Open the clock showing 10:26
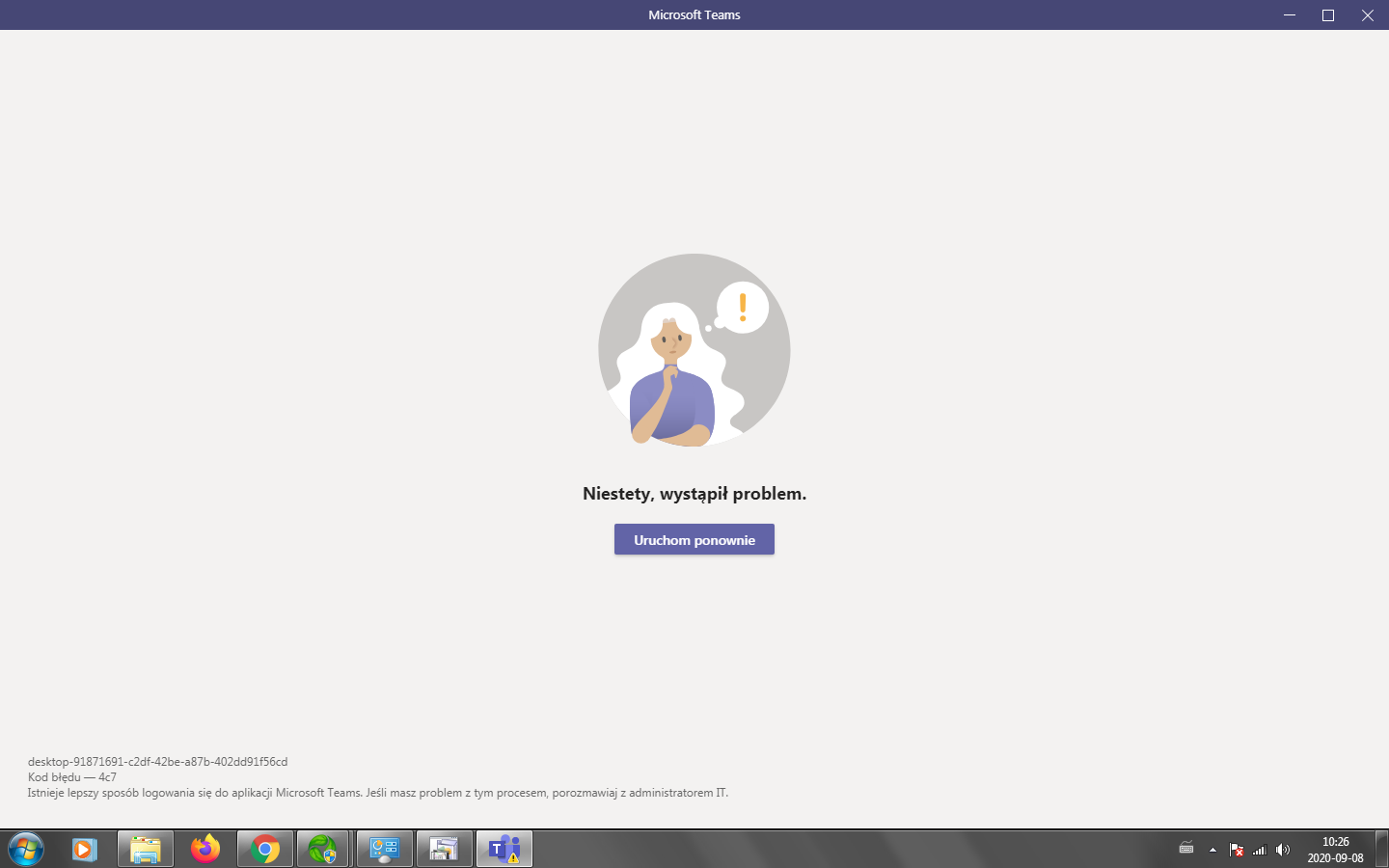 1336,850
